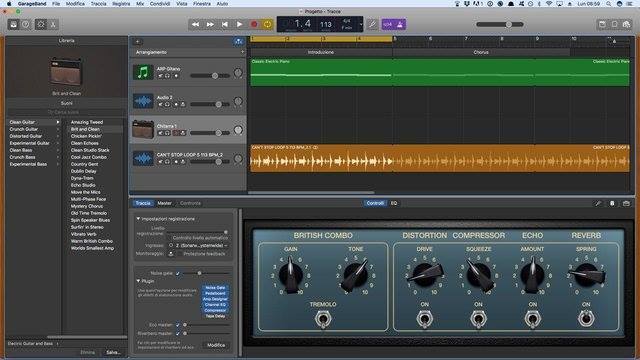Select the Channel EQ plug-in slot
The height and width of the screenshot is (360, 640).
[x=215, y=305]
